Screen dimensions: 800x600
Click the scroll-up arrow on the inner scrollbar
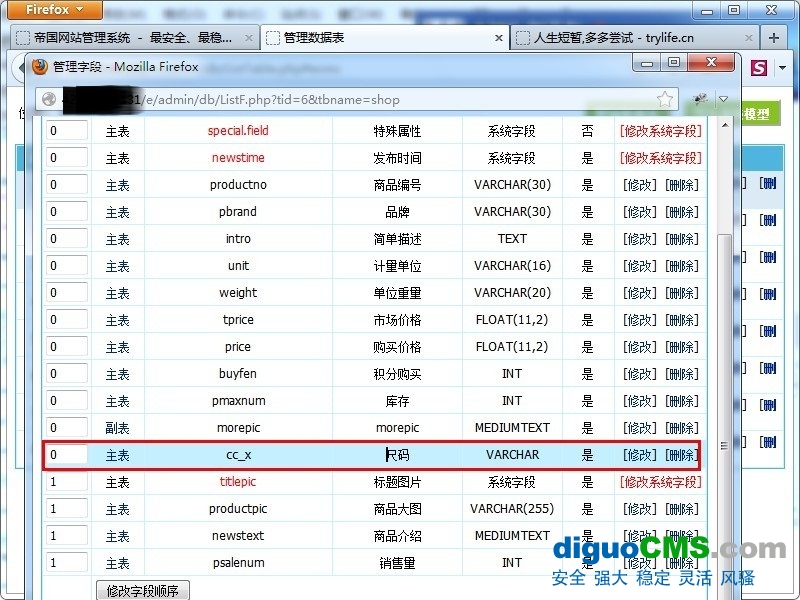(726, 125)
